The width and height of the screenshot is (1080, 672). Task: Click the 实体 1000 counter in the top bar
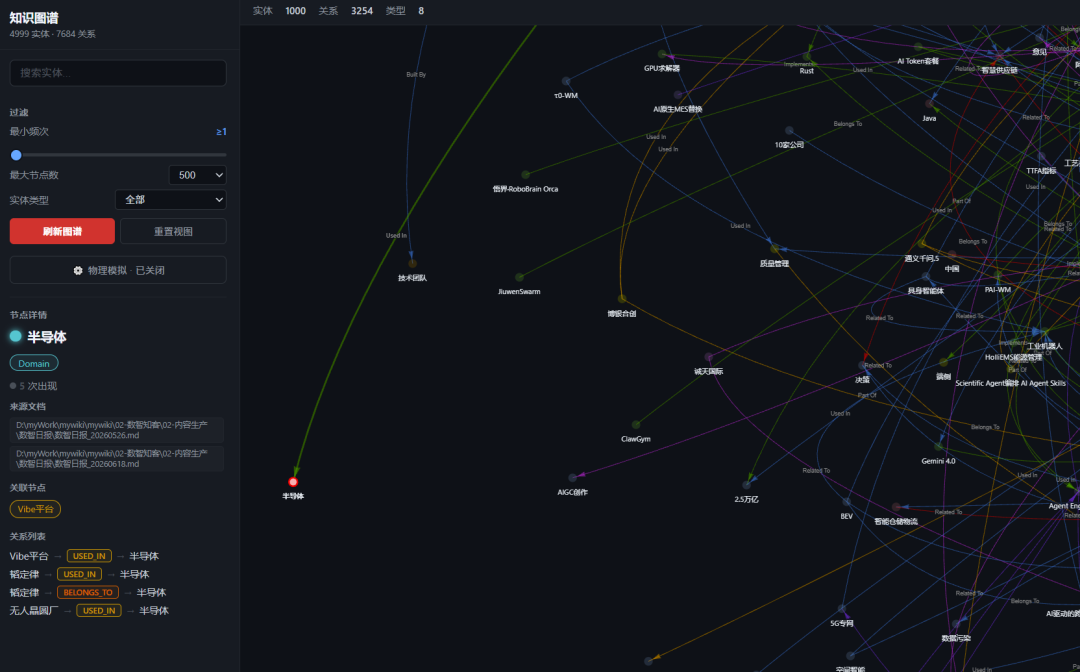pyautogui.click(x=279, y=11)
